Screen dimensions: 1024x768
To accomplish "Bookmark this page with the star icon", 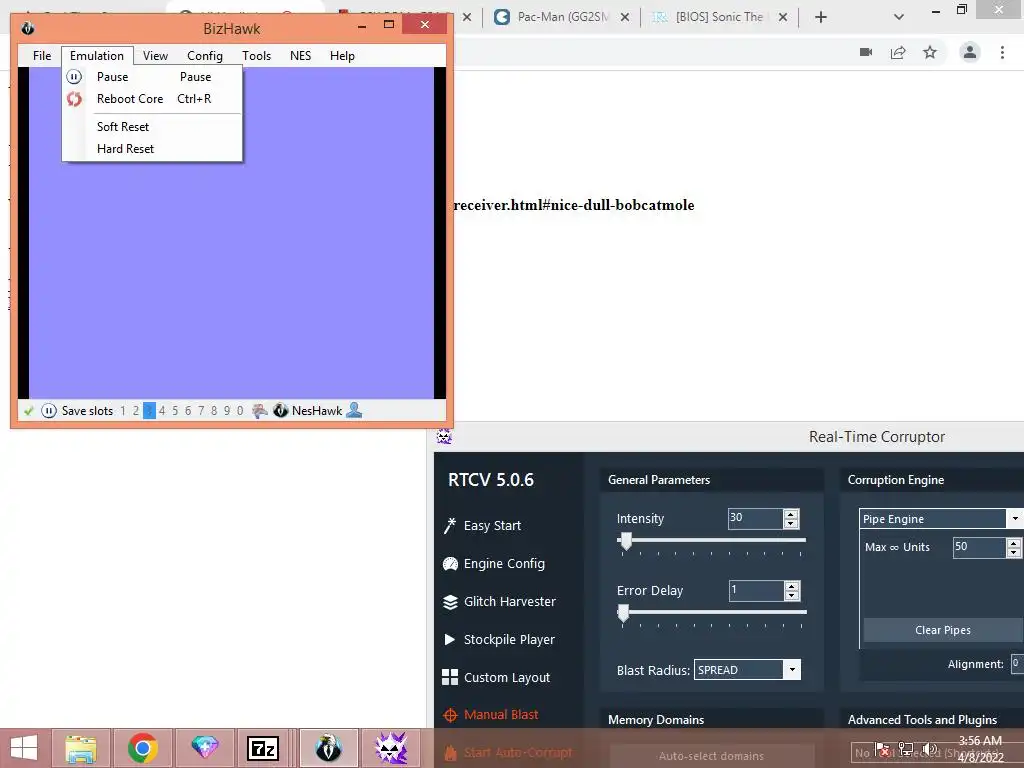I will click(930, 52).
